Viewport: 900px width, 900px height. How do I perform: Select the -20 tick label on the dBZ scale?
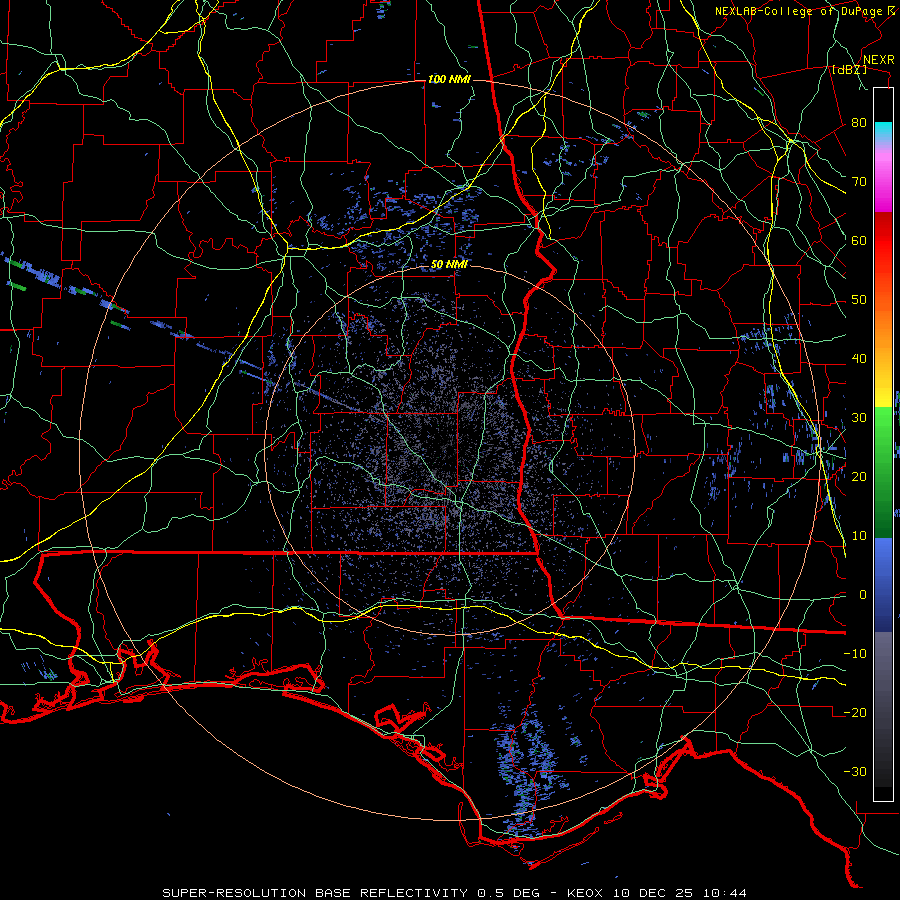click(x=855, y=712)
